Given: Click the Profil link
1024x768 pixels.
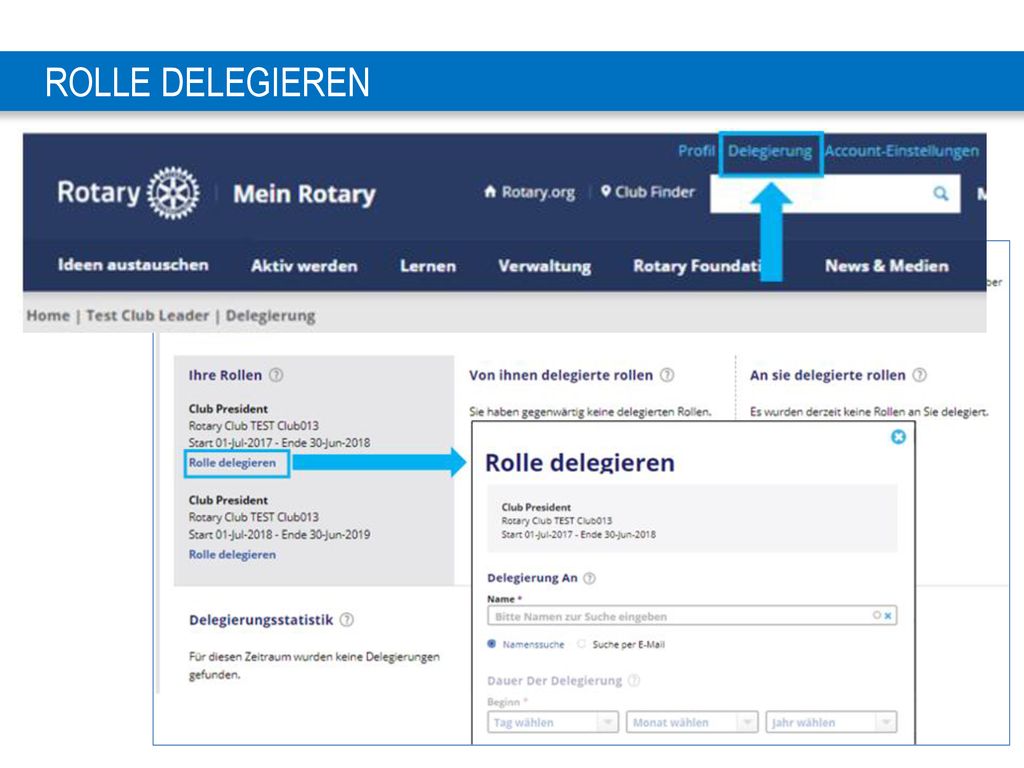Looking at the screenshot, I should (x=696, y=151).
